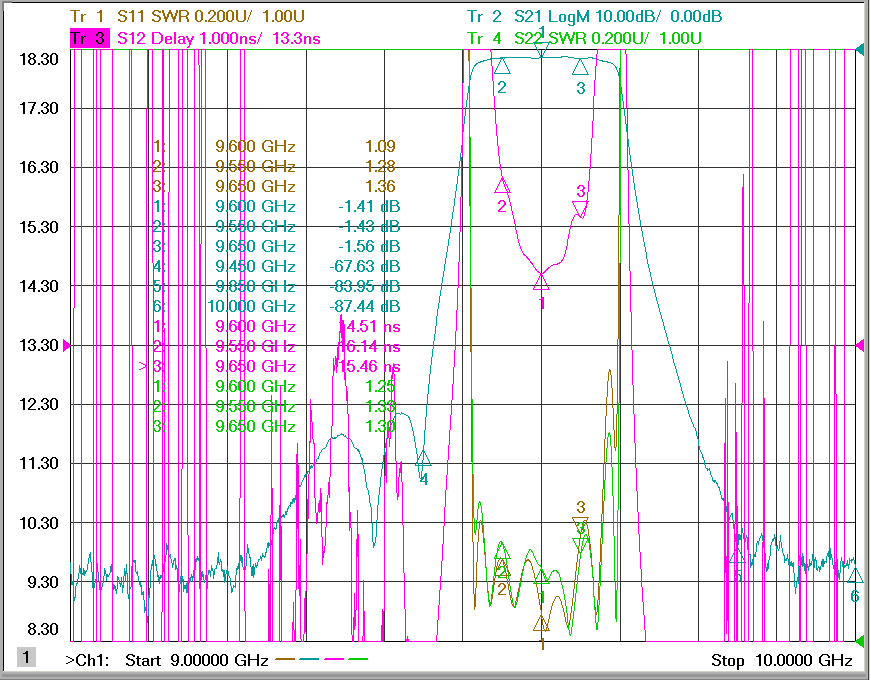
Task: Click the 10.30 Y-axis label
Action: (39, 523)
